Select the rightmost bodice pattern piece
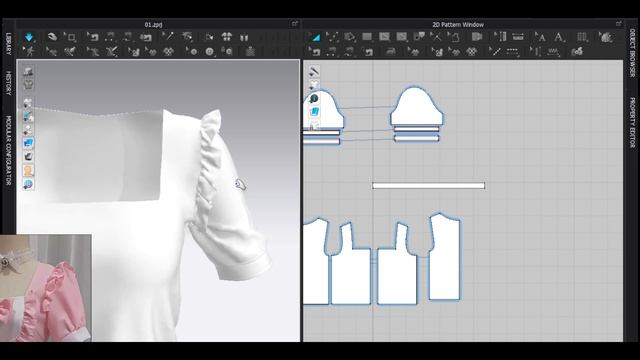The height and width of the screenshot is (360, 640). point(444,257)
